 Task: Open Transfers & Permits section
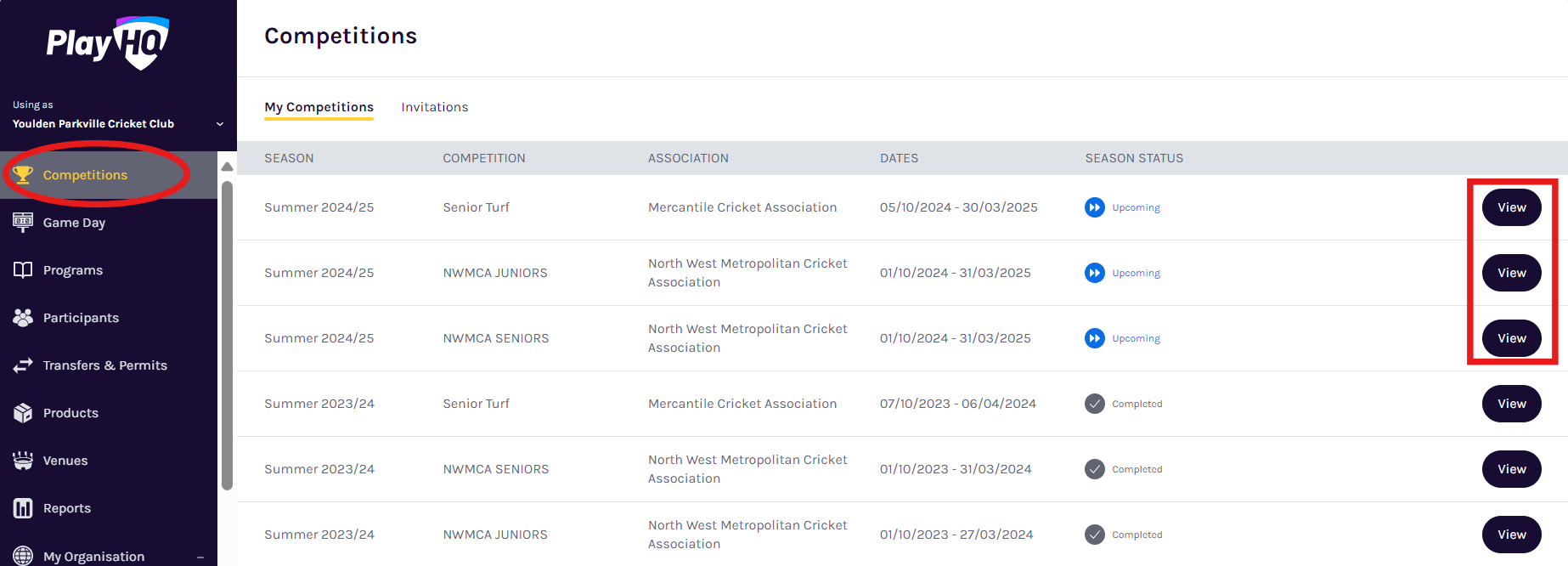109,365
